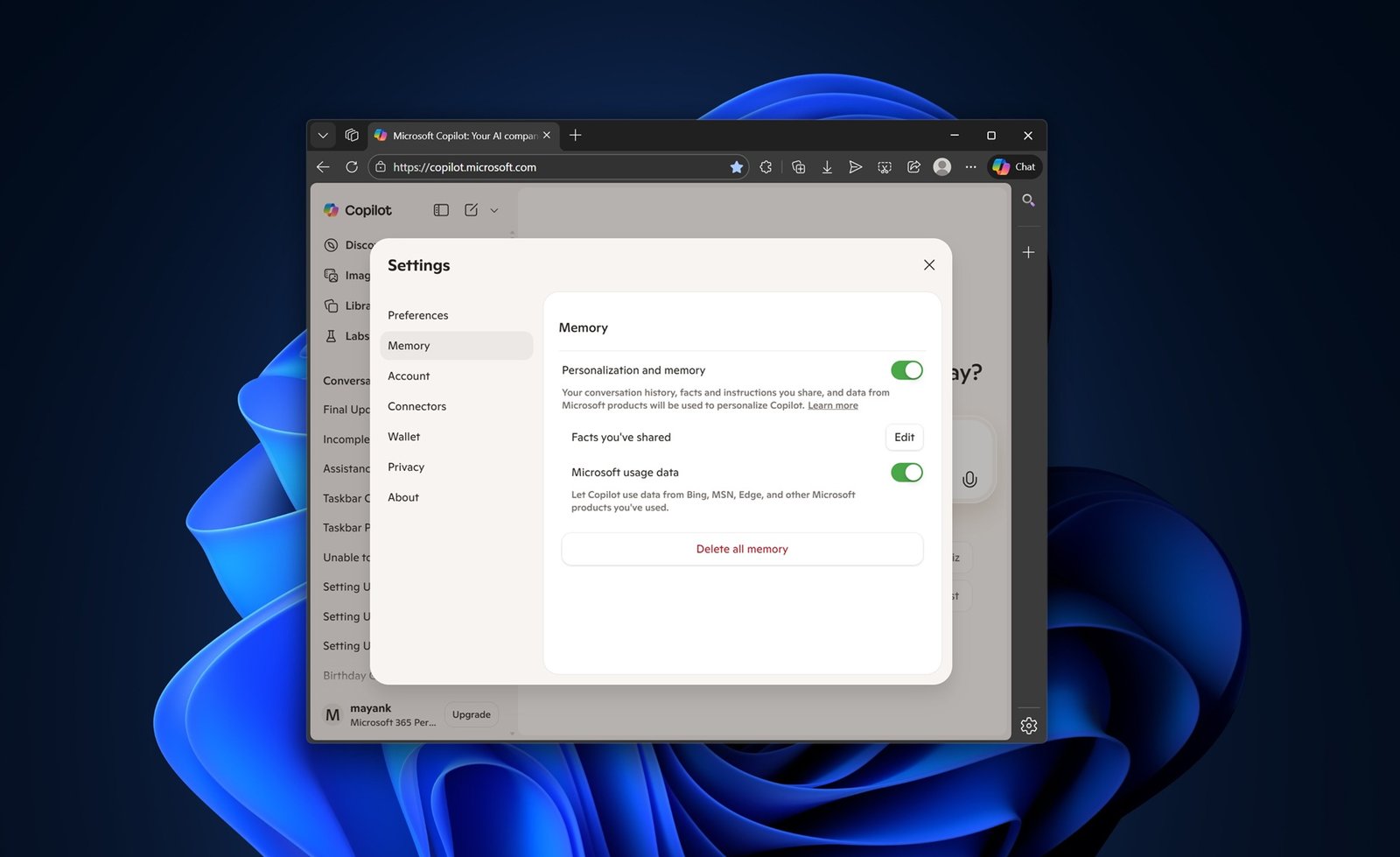Expand the dropdown chevron beside new chat
Viewport: 1400px width, 857px height.
click(x=494, y=210)
